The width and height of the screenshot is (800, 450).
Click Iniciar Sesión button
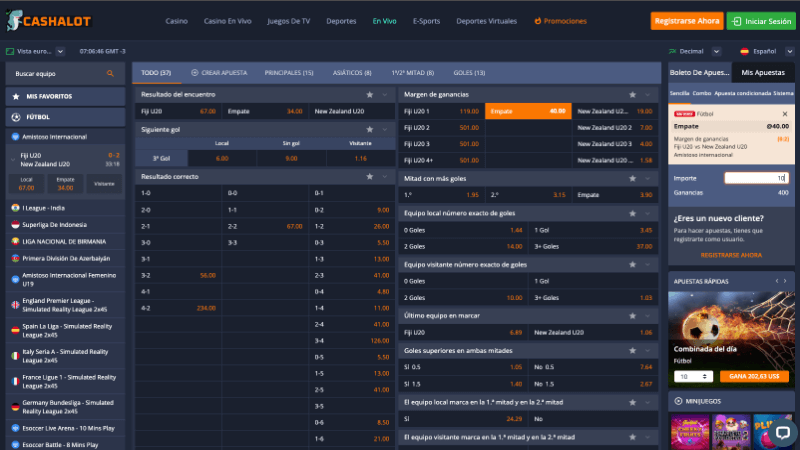[x=761, y=21]
